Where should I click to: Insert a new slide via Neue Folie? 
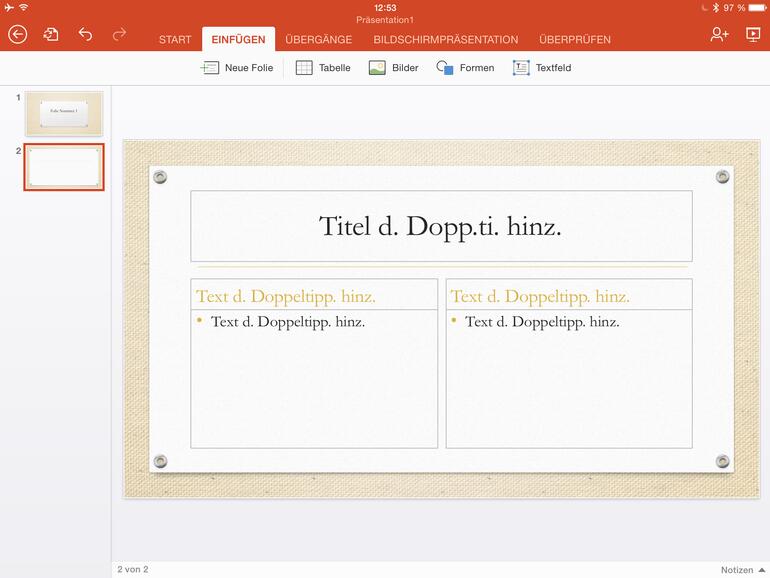tap(237, 68)
